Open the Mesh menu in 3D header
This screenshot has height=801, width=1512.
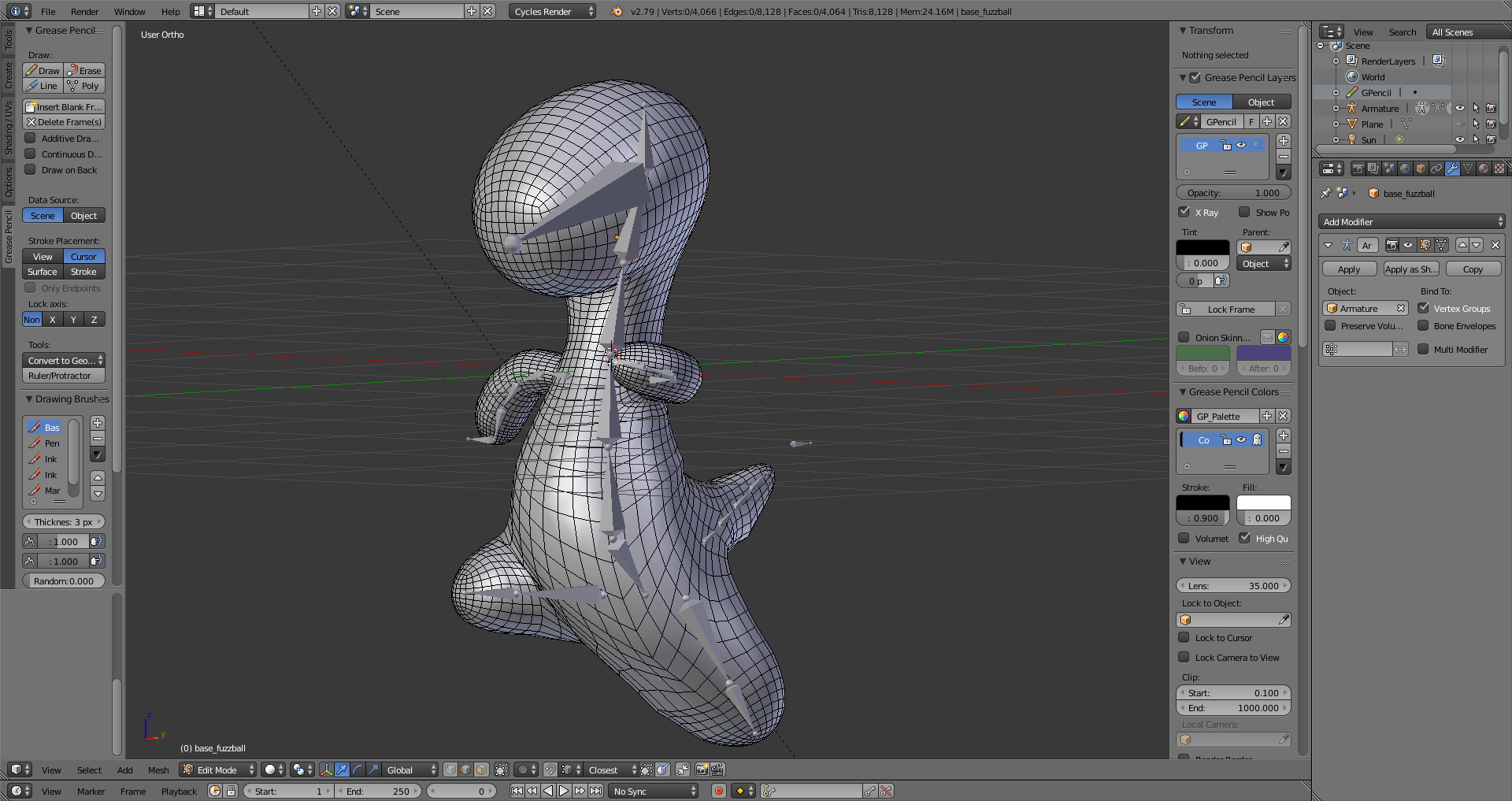[158, 769]
